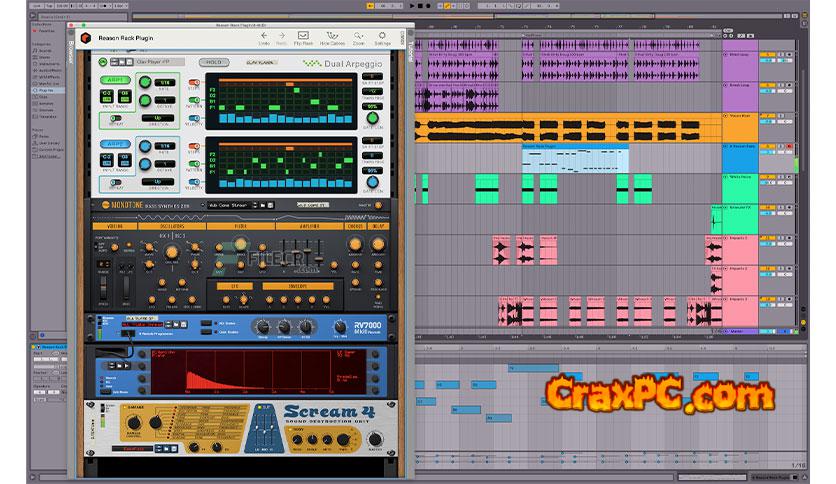Click RV7000 browse patch folder icon

176,324
